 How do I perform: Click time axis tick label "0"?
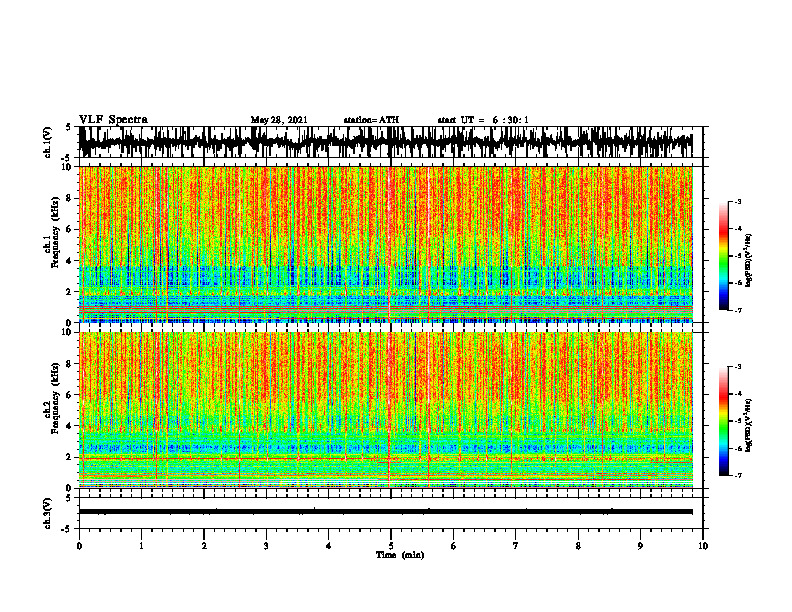(79, 546)
